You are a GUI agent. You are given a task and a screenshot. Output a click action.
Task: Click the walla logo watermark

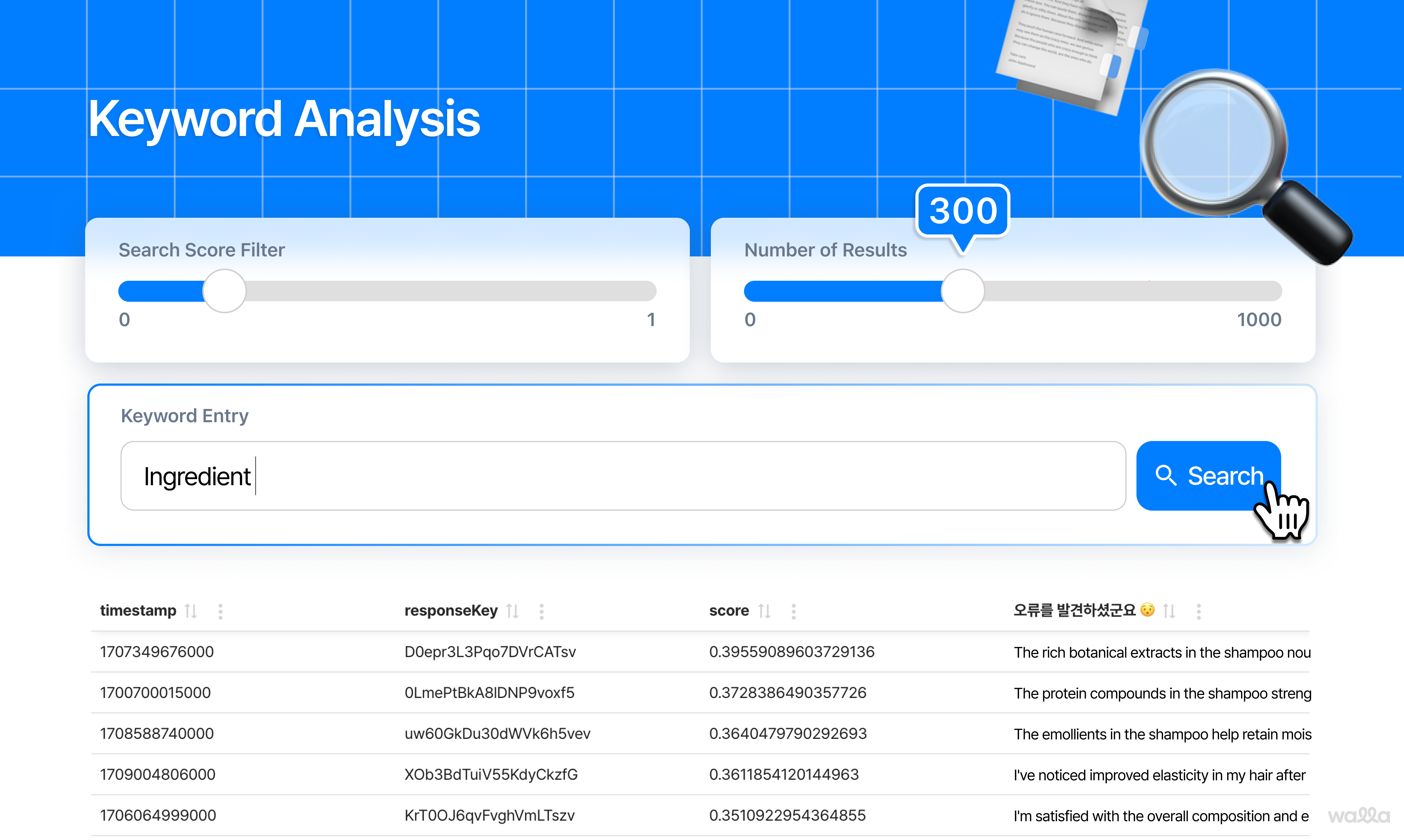click(1359, 815)
